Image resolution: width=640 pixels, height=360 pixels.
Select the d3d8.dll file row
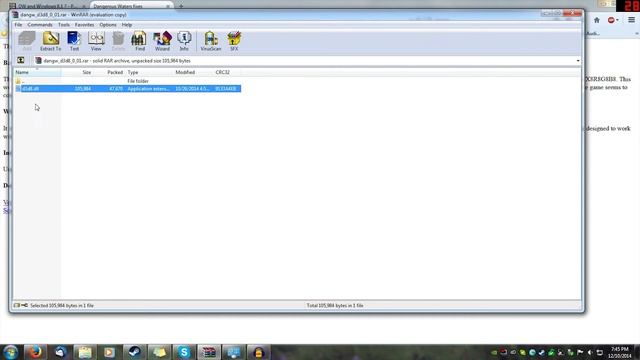coord(127,89)
